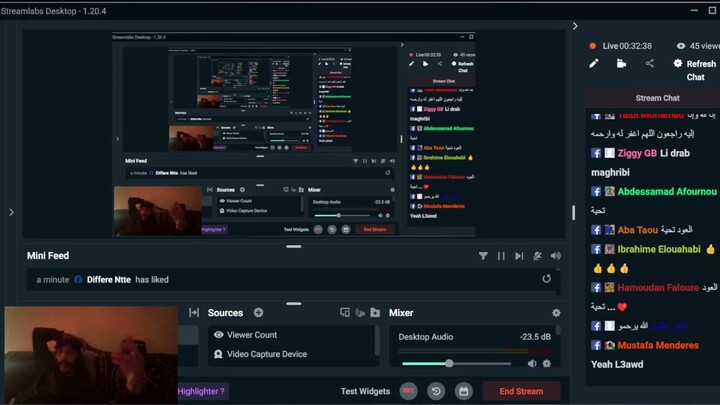
Task: Click End Stream button
Action: click(x=521, y=391)
